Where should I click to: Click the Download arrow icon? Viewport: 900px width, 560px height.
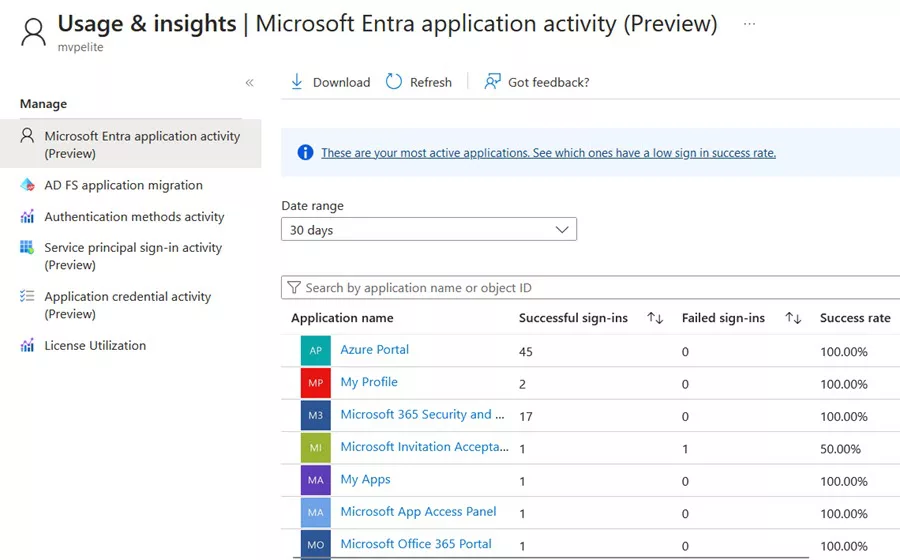pyautogui.click(x=296, y=81)
